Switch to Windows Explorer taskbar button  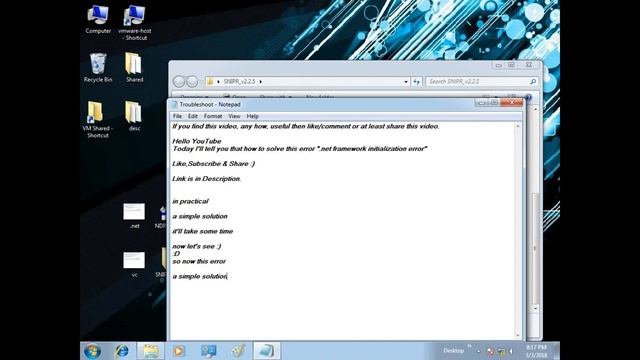(x=150, y=351)
